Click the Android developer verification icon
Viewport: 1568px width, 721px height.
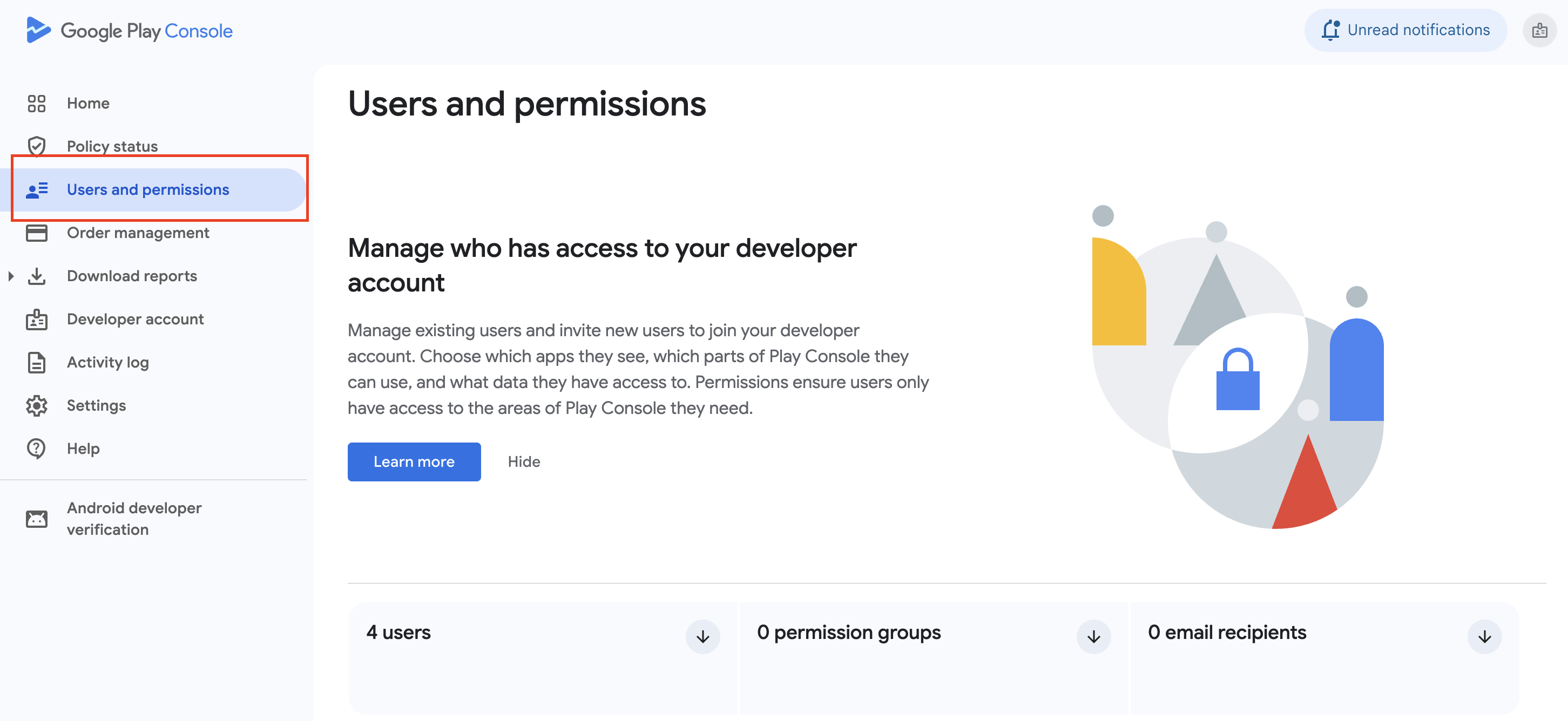tap(37, 519)
